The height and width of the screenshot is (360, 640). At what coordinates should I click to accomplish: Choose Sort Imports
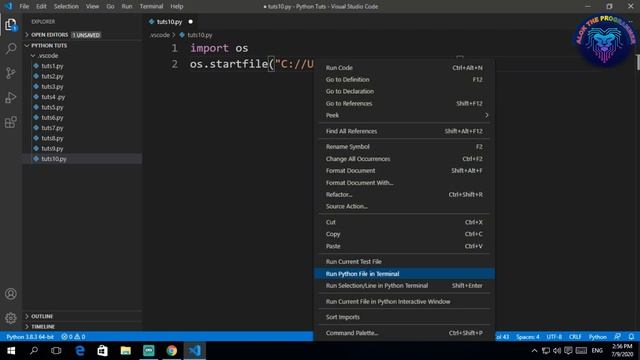[404, 317]
